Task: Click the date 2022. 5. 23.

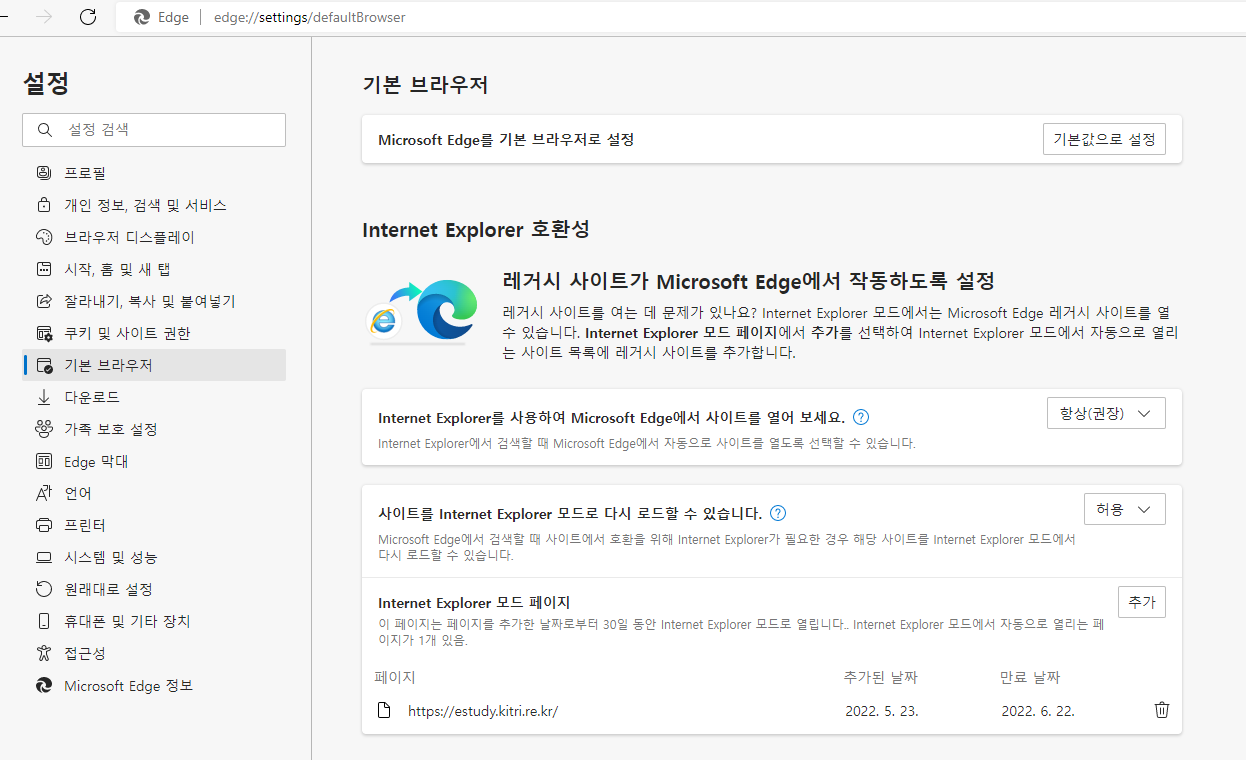Action: (x=882, y=711)
